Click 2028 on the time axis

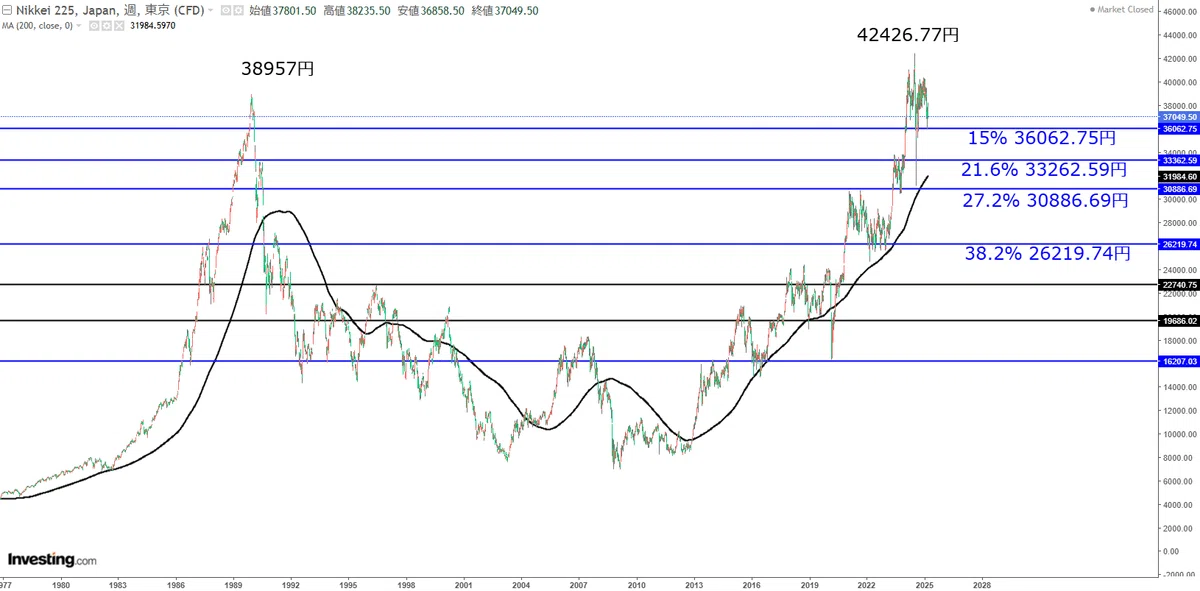[x=983, y=584]
